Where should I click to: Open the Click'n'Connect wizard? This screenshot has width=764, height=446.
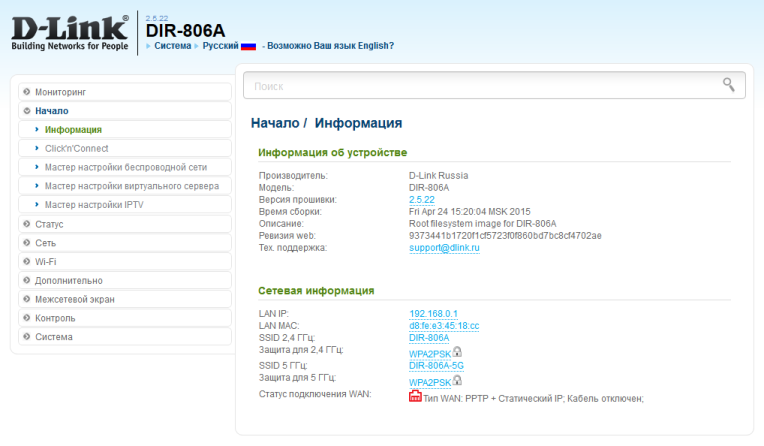pos(125,148)
